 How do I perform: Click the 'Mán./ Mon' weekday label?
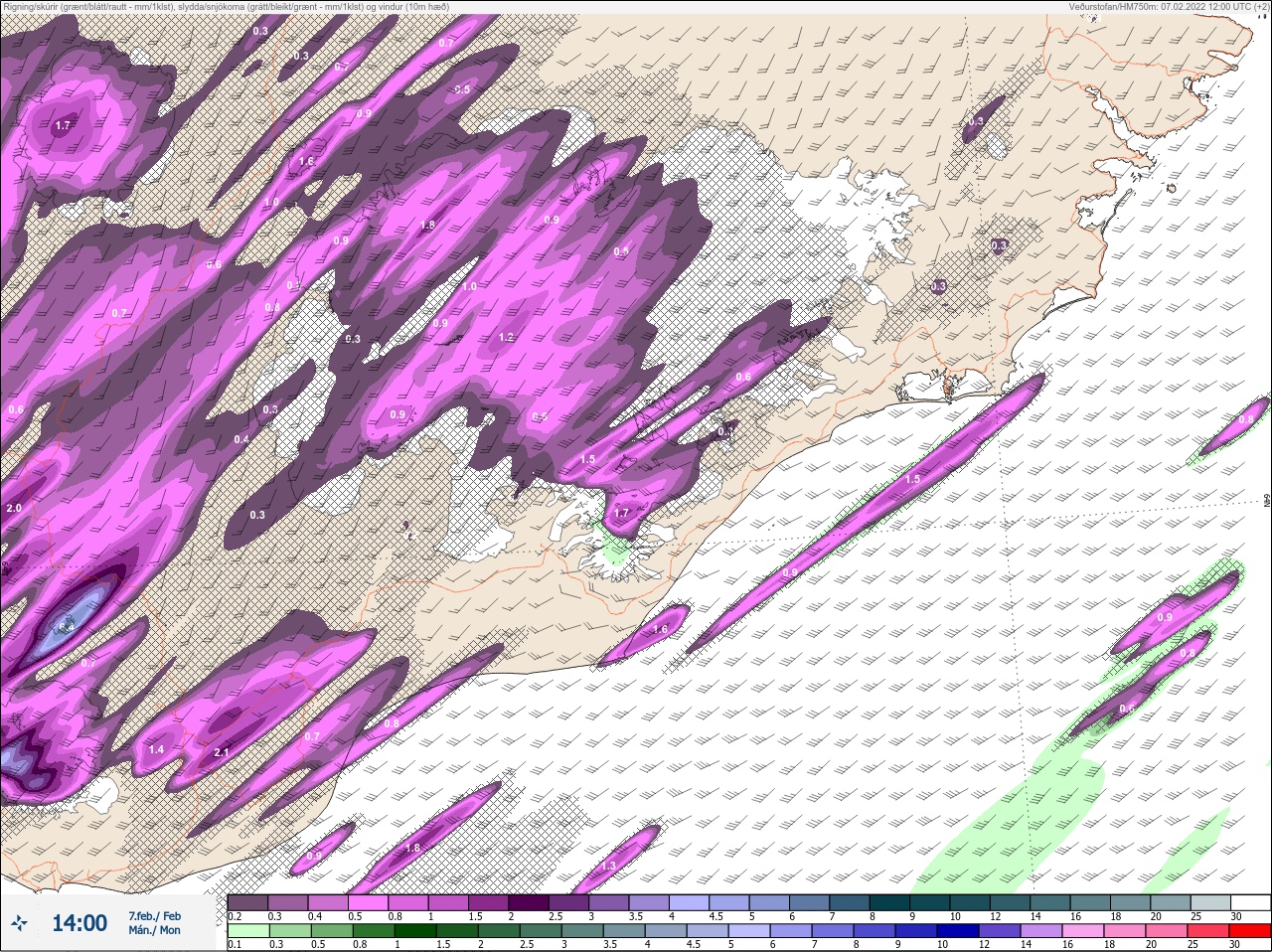154,931
